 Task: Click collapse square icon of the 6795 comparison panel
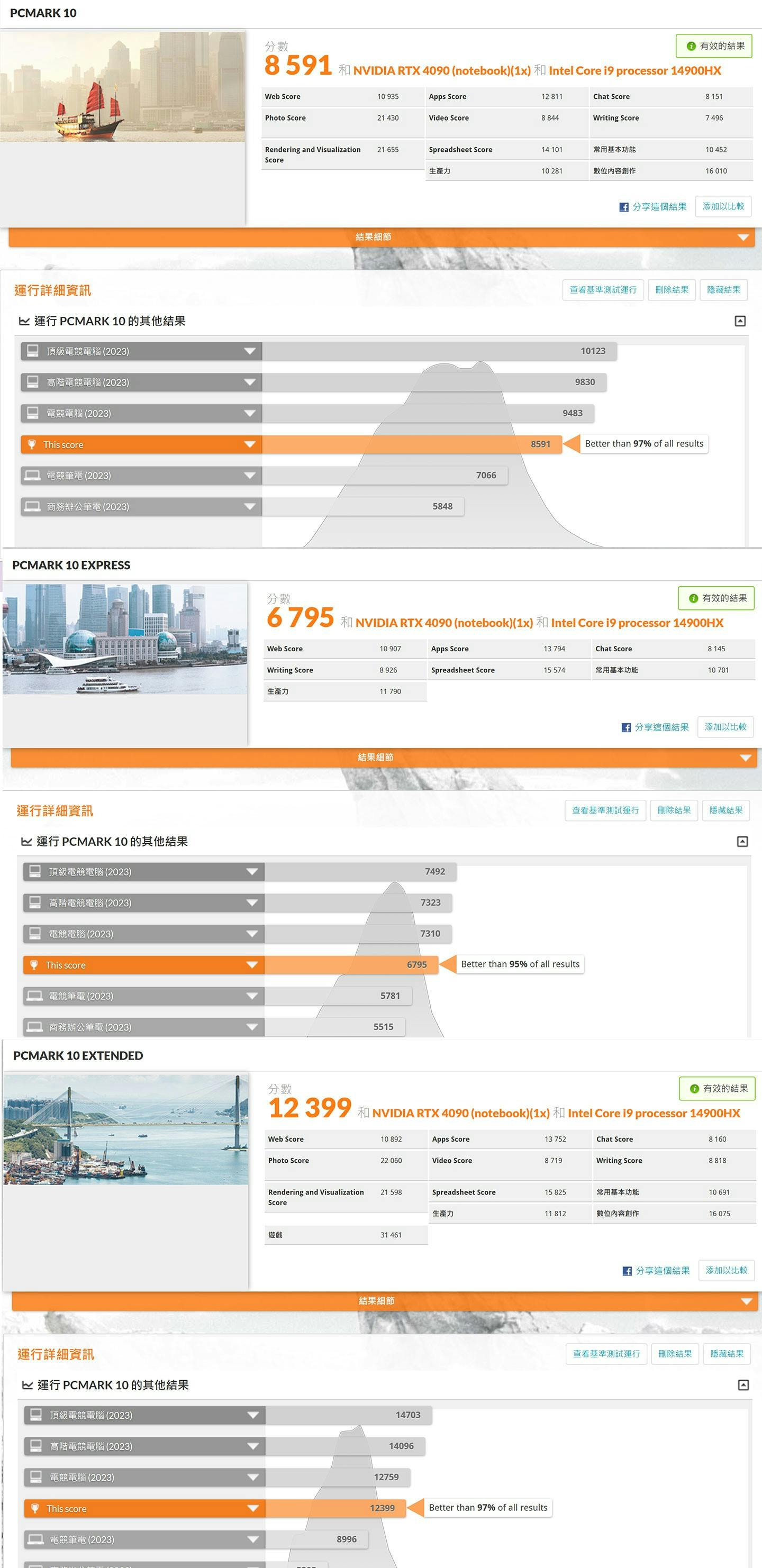[742, 841]
